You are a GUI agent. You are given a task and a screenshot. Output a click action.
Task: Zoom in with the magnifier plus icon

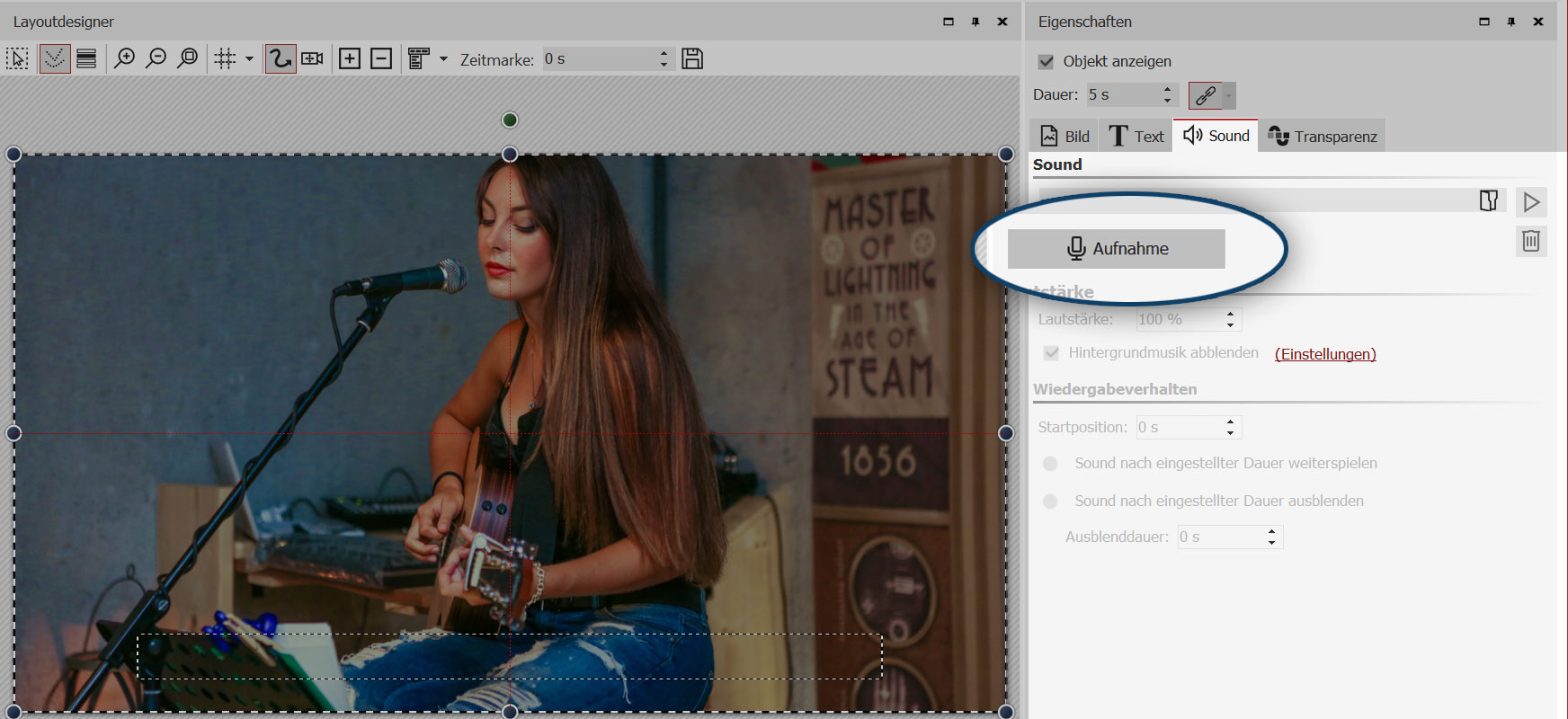124,59
